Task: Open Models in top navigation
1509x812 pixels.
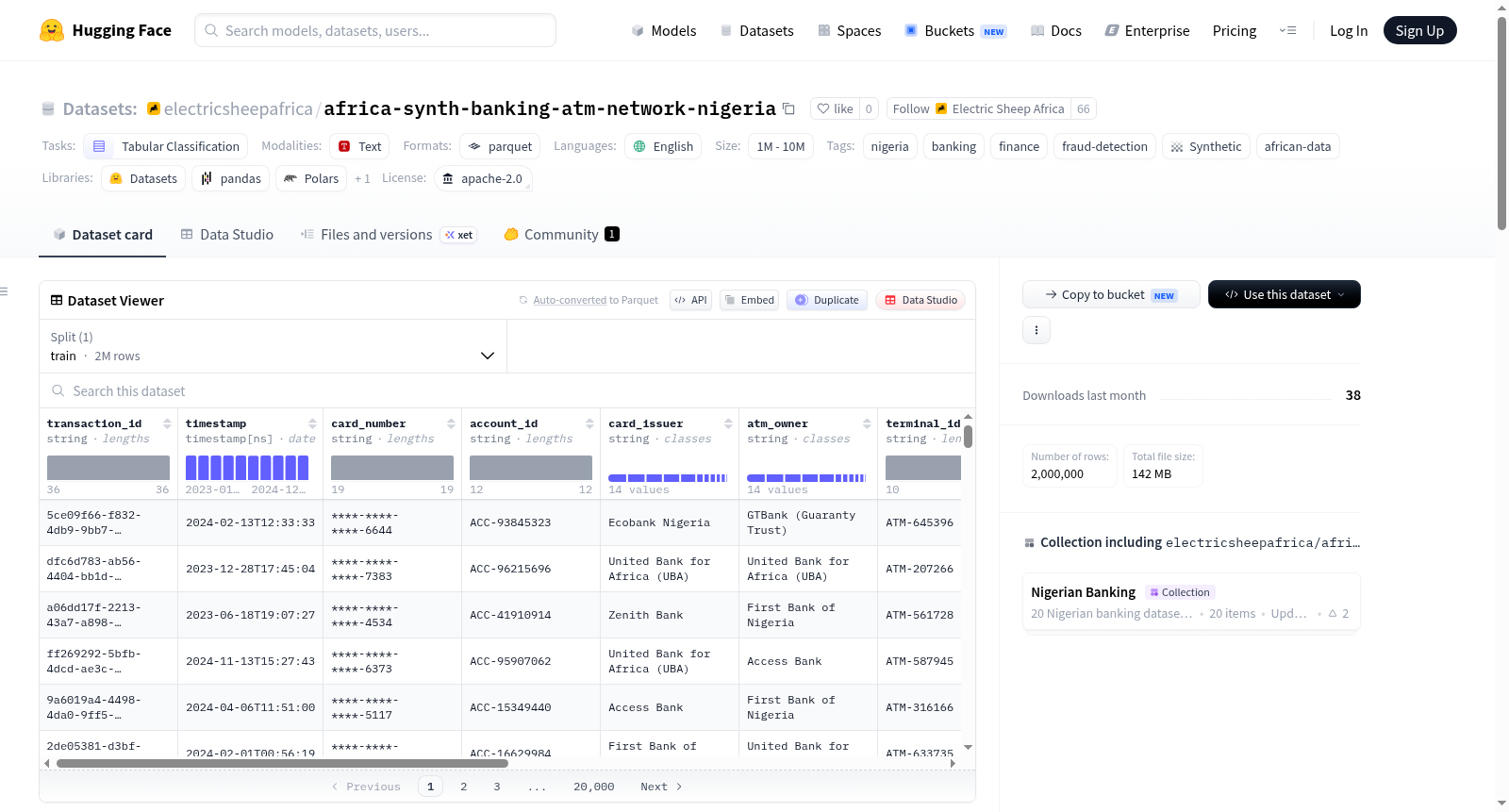Action: (x=664, y=30)
